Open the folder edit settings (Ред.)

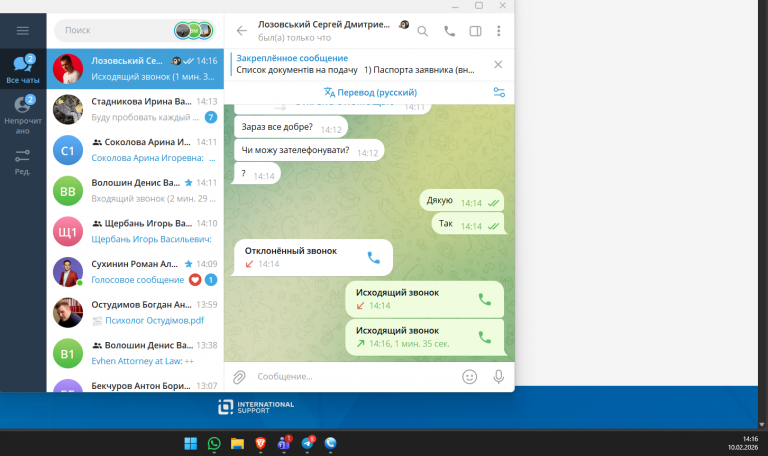[x=23, y=162]
